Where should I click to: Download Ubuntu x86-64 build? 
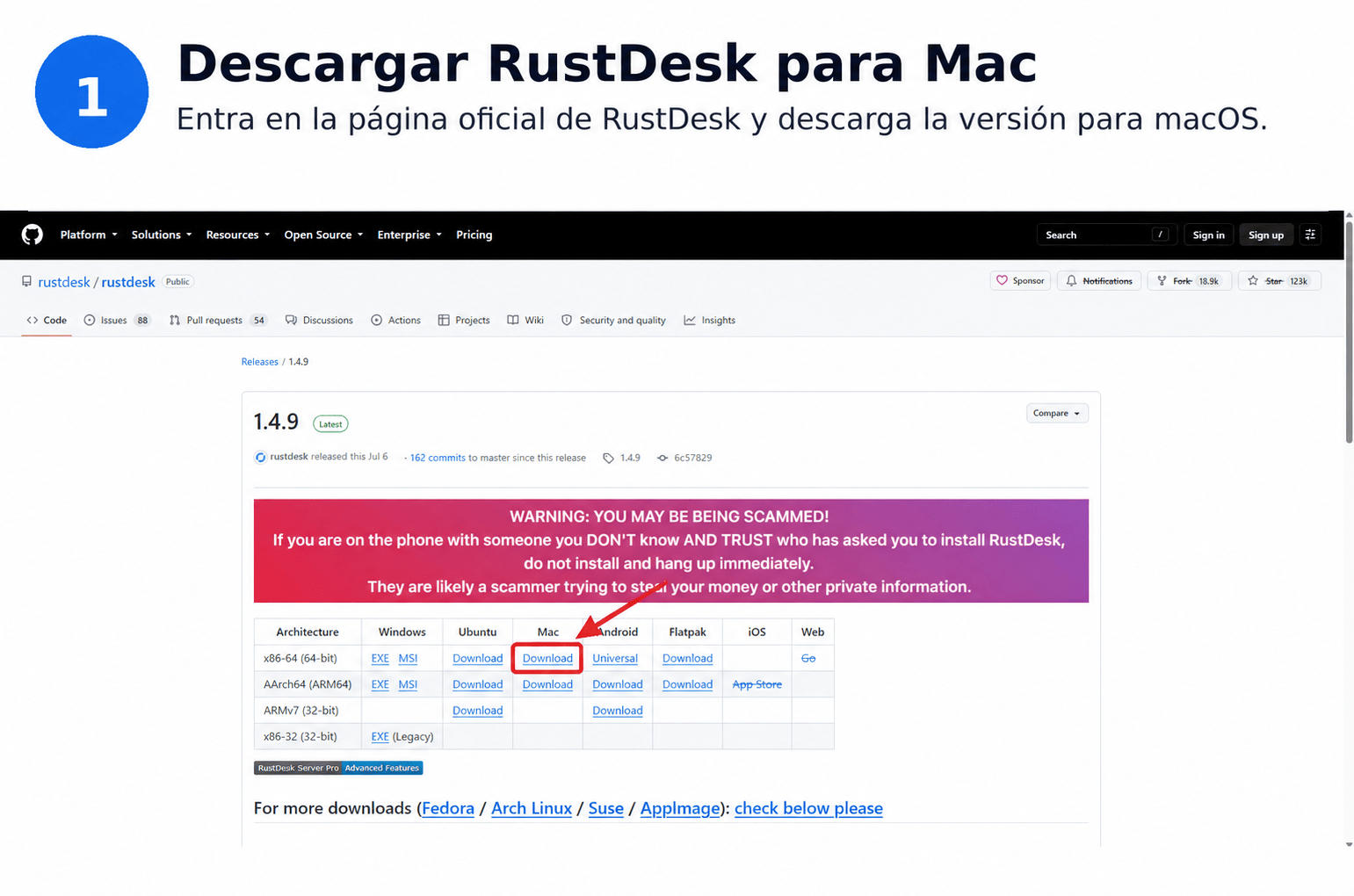[x=478, y=658]
